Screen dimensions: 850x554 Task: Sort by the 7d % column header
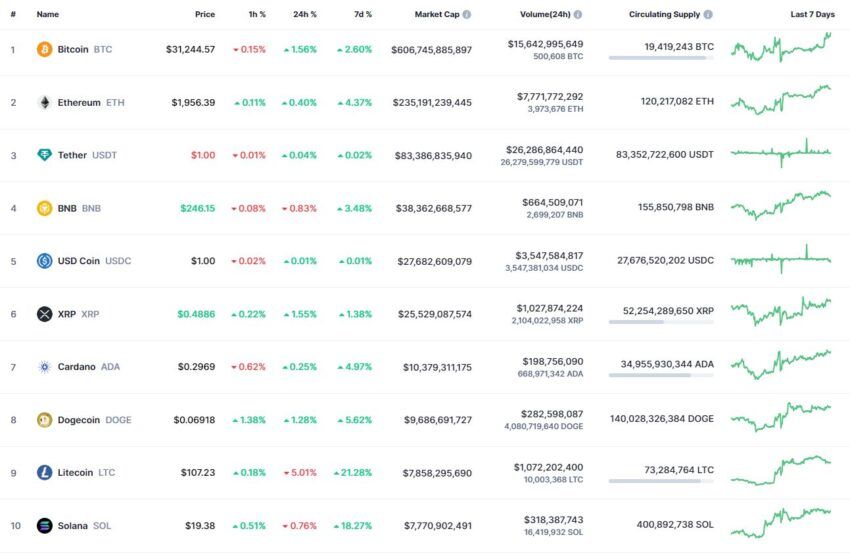coord(363,15)
